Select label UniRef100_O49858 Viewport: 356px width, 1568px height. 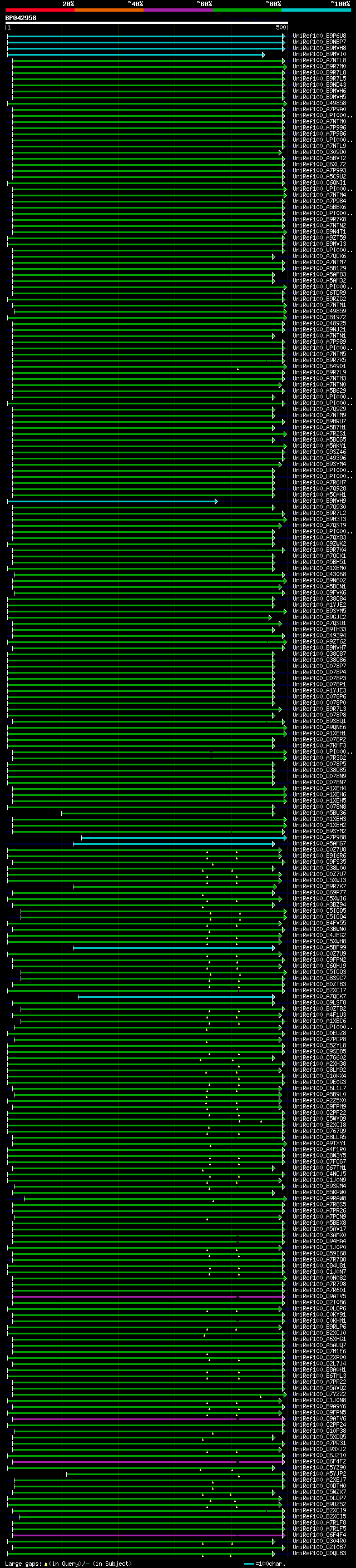pos(319,103)
